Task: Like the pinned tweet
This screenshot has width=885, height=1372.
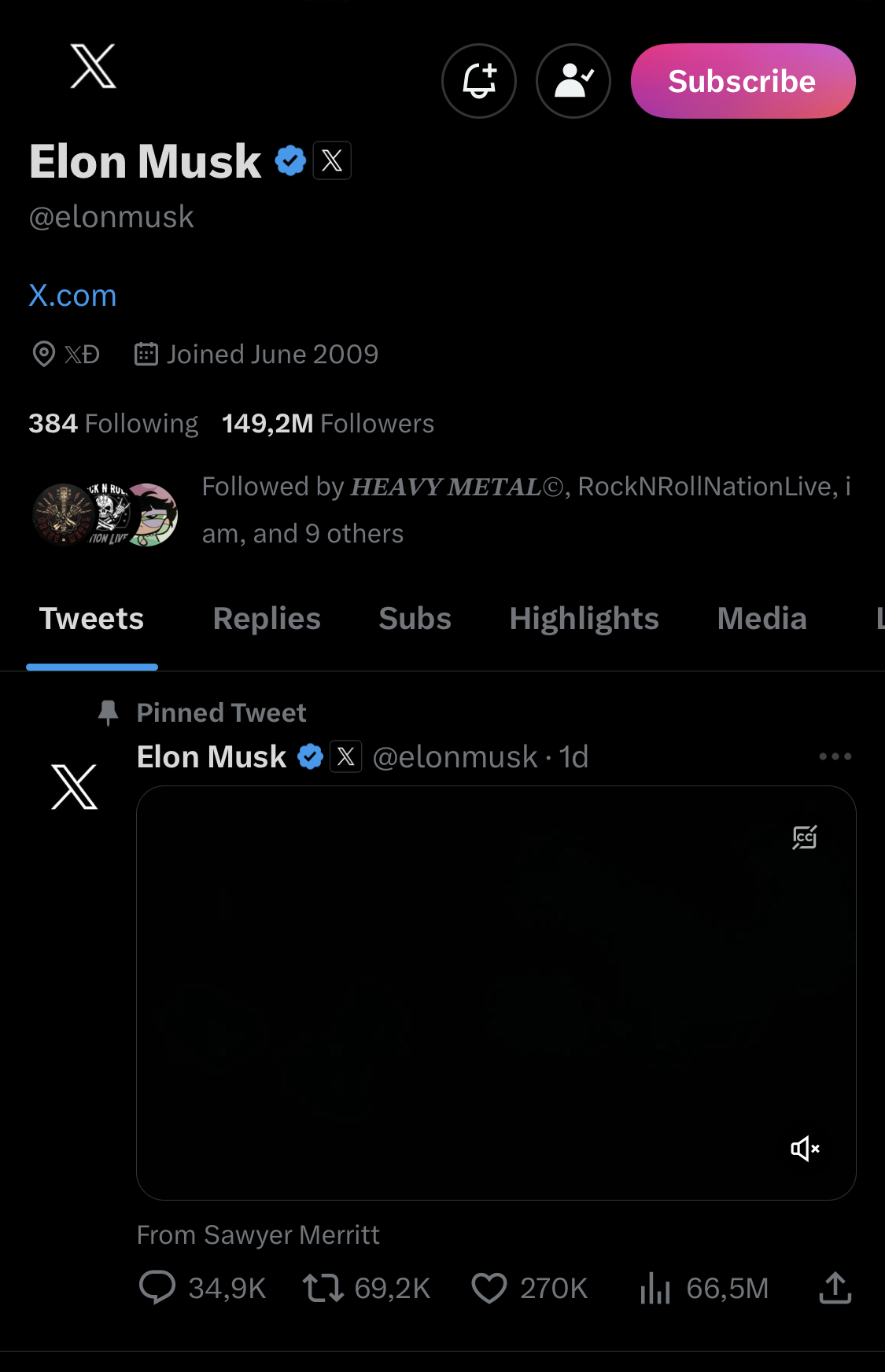Action: 489,1288
